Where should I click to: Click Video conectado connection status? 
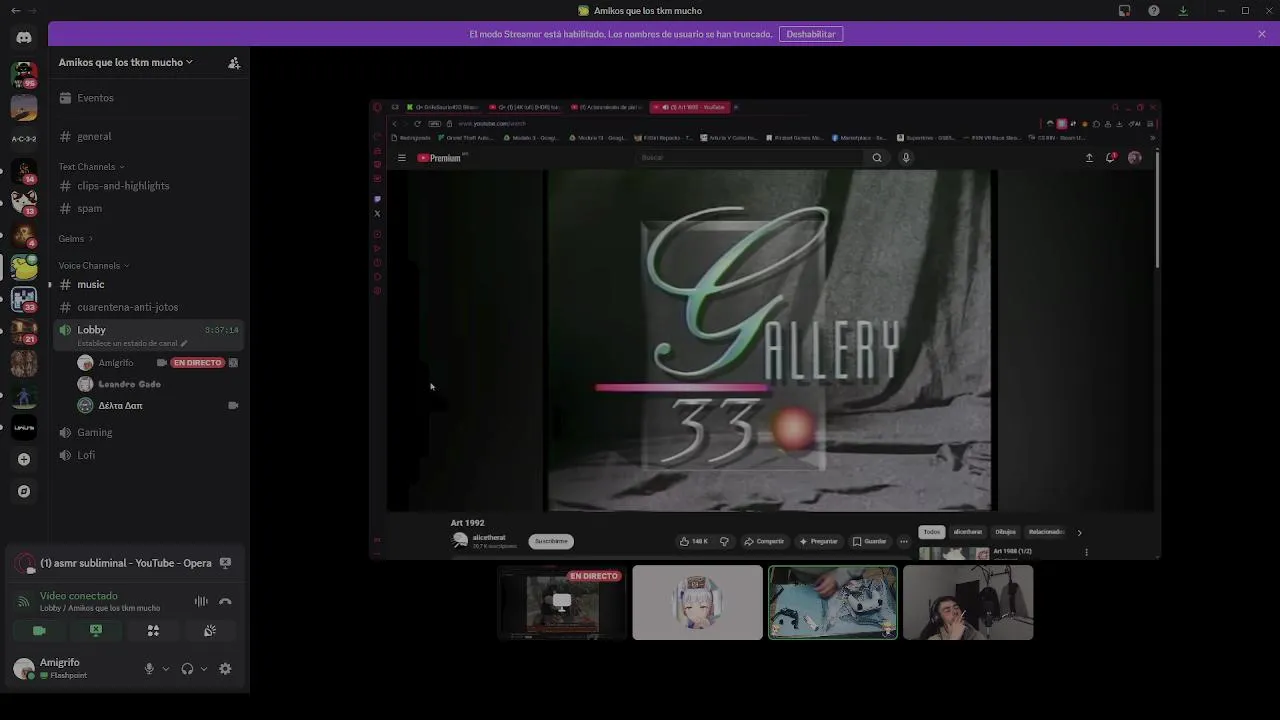point(79,596)
